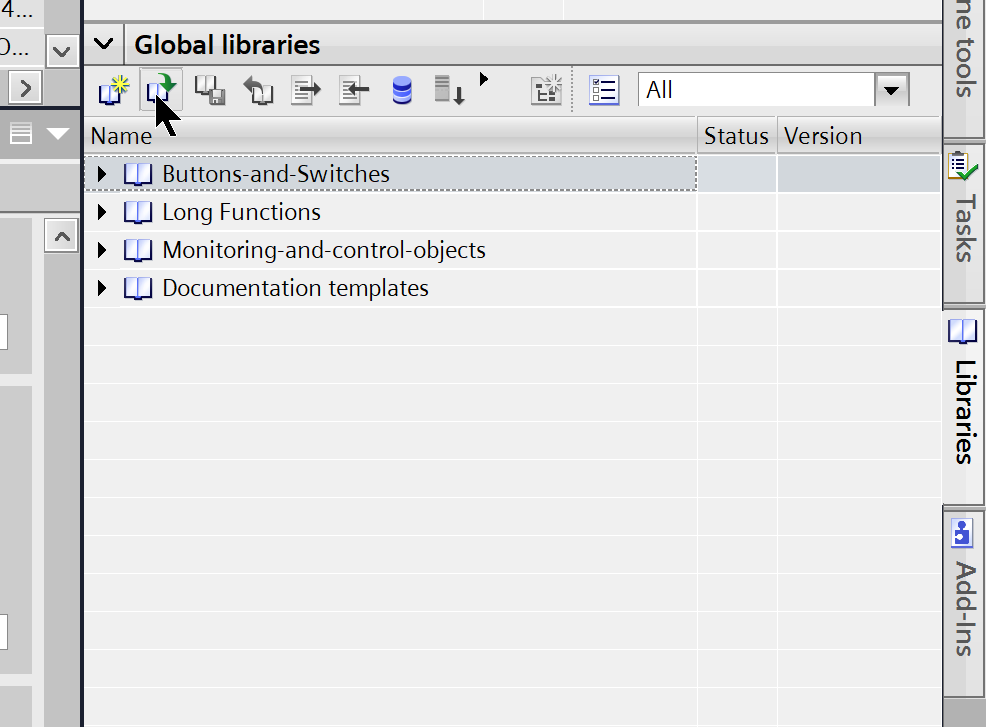Open the All filter dropdown
This screenshot has width=986, height=727.
(891, 91)
